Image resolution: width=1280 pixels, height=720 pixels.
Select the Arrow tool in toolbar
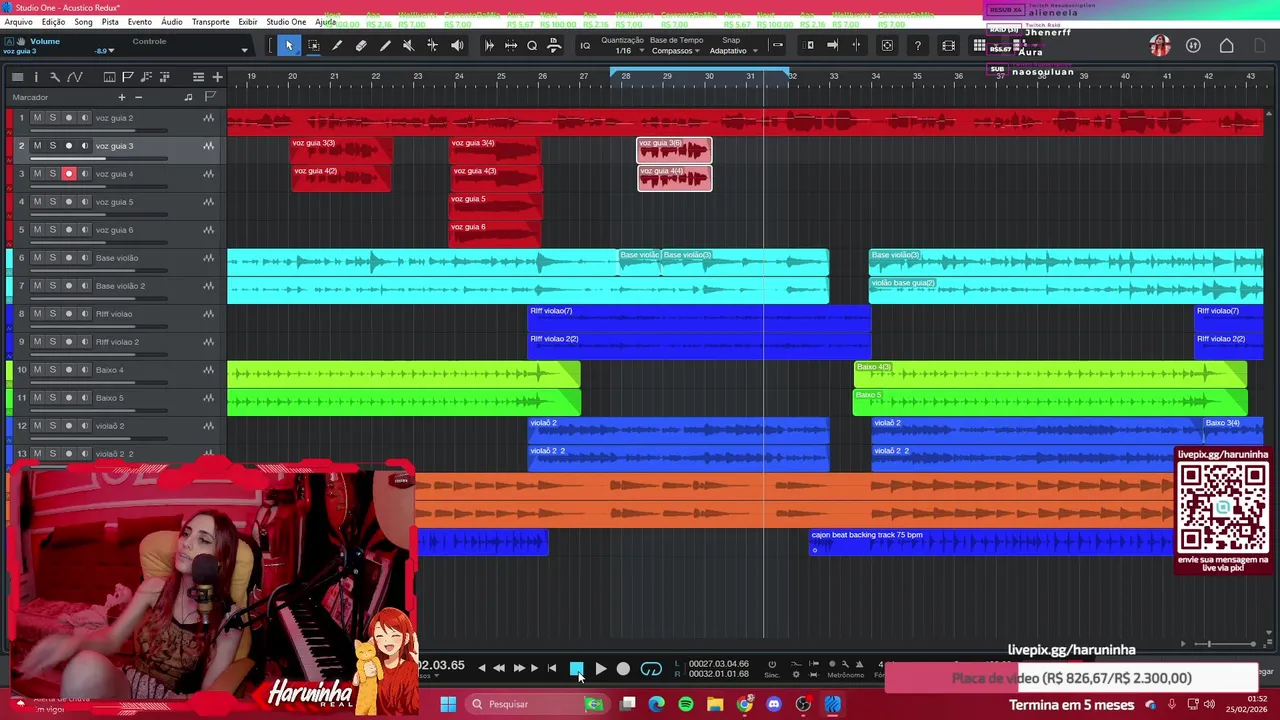pos(289,46)
